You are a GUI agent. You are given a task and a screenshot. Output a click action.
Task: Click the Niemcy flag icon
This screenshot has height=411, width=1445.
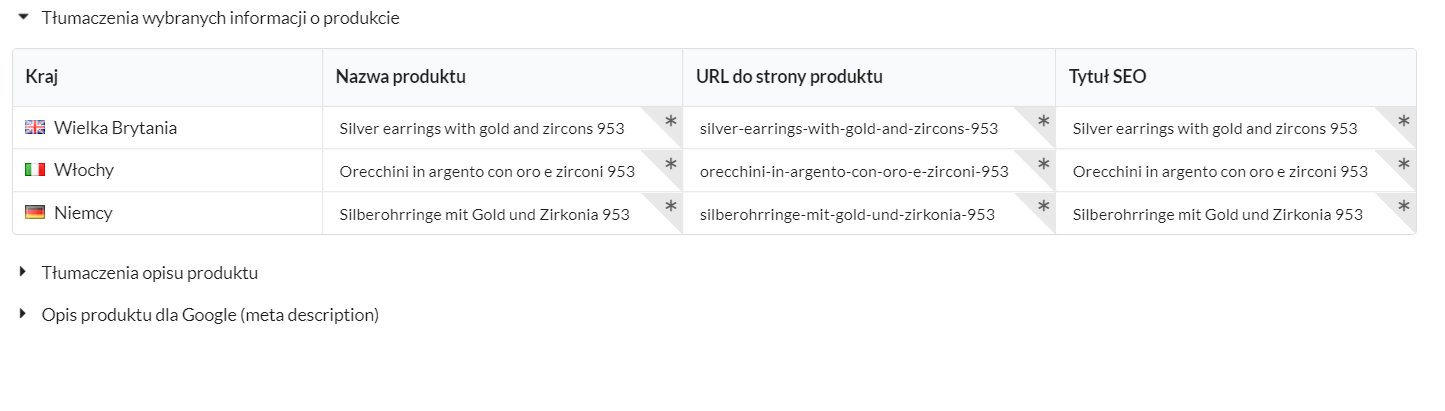pos(35,212)
